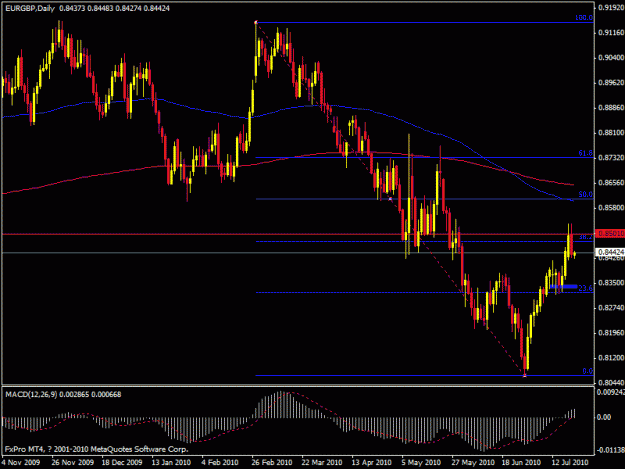Select the 61.8 Fibonacci level label
625x469 pixels.
(x=586, y=153)
